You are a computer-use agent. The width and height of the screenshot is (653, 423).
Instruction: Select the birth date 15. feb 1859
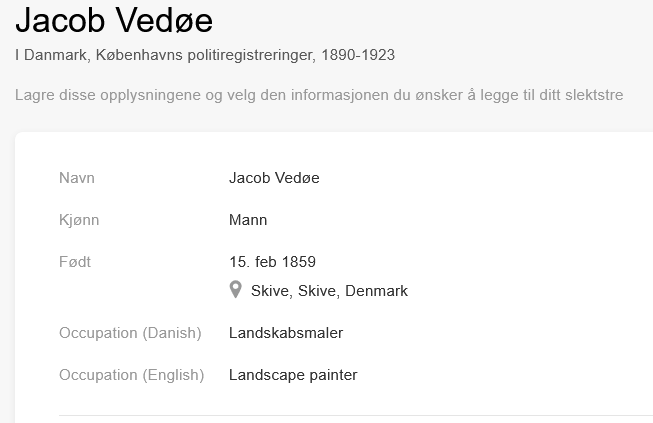(x=272, y=262)
